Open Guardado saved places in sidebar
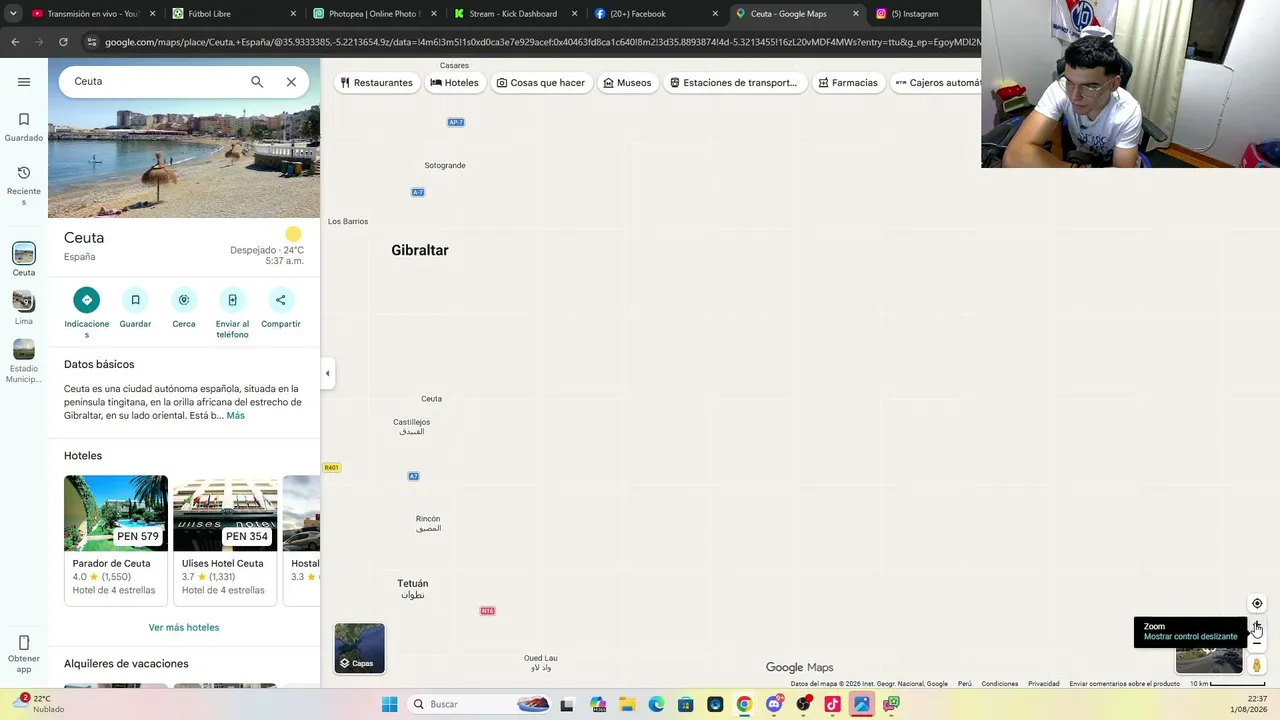1280x720 pixels. click(24, 127)
